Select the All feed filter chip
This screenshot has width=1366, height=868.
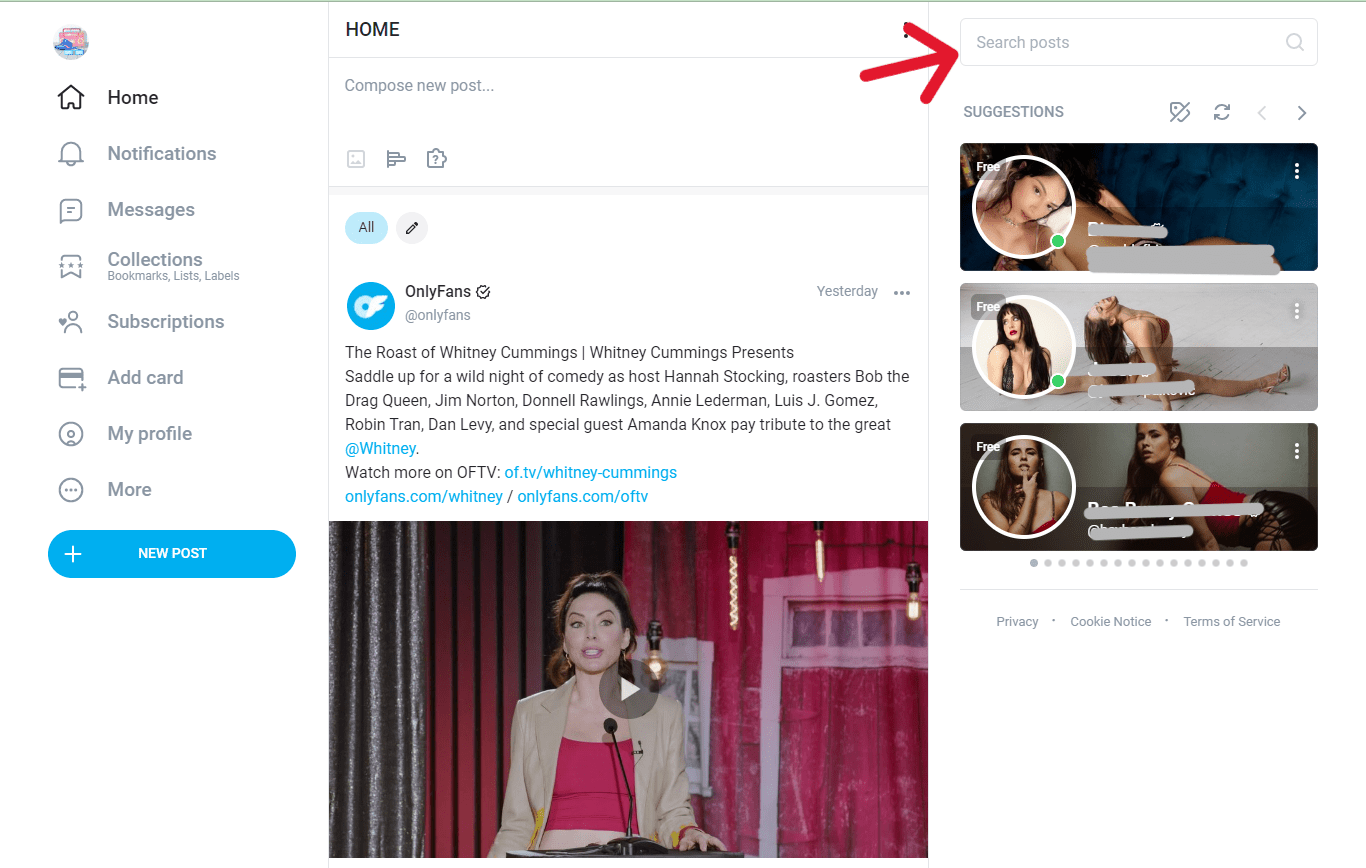tap(366, 227)
